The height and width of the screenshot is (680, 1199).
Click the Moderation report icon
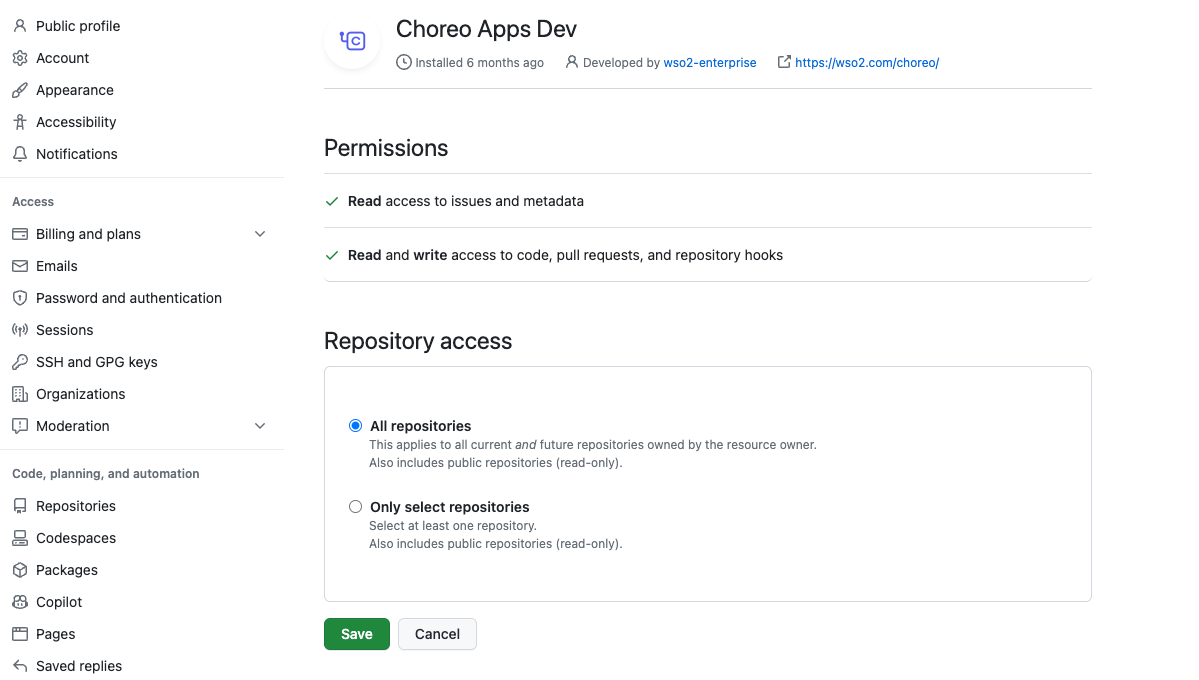click(20, 426)
